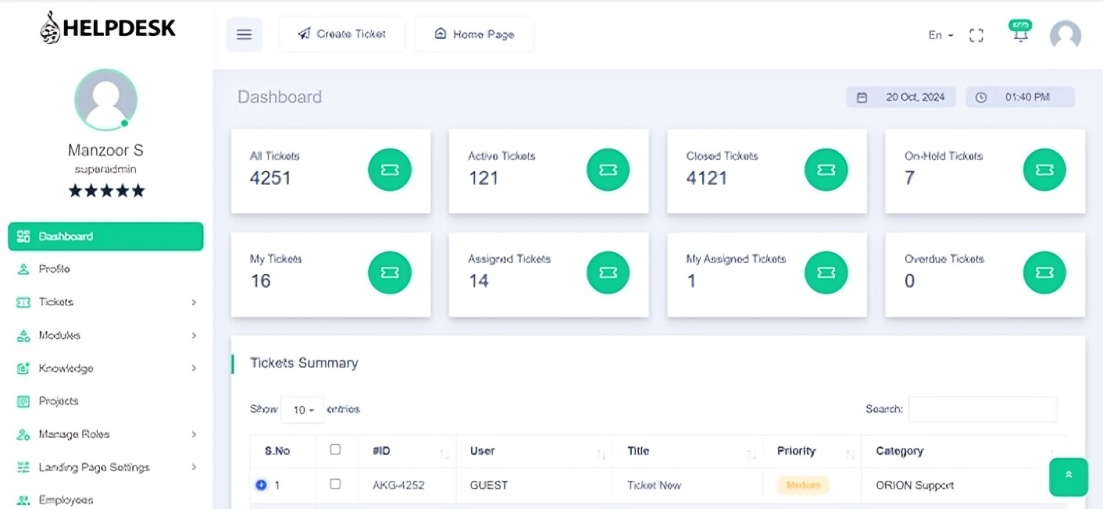This screenshot has width=1103, height=509.
Task: Select Dashboard in the sidebar
Action: tap(106, 236)
